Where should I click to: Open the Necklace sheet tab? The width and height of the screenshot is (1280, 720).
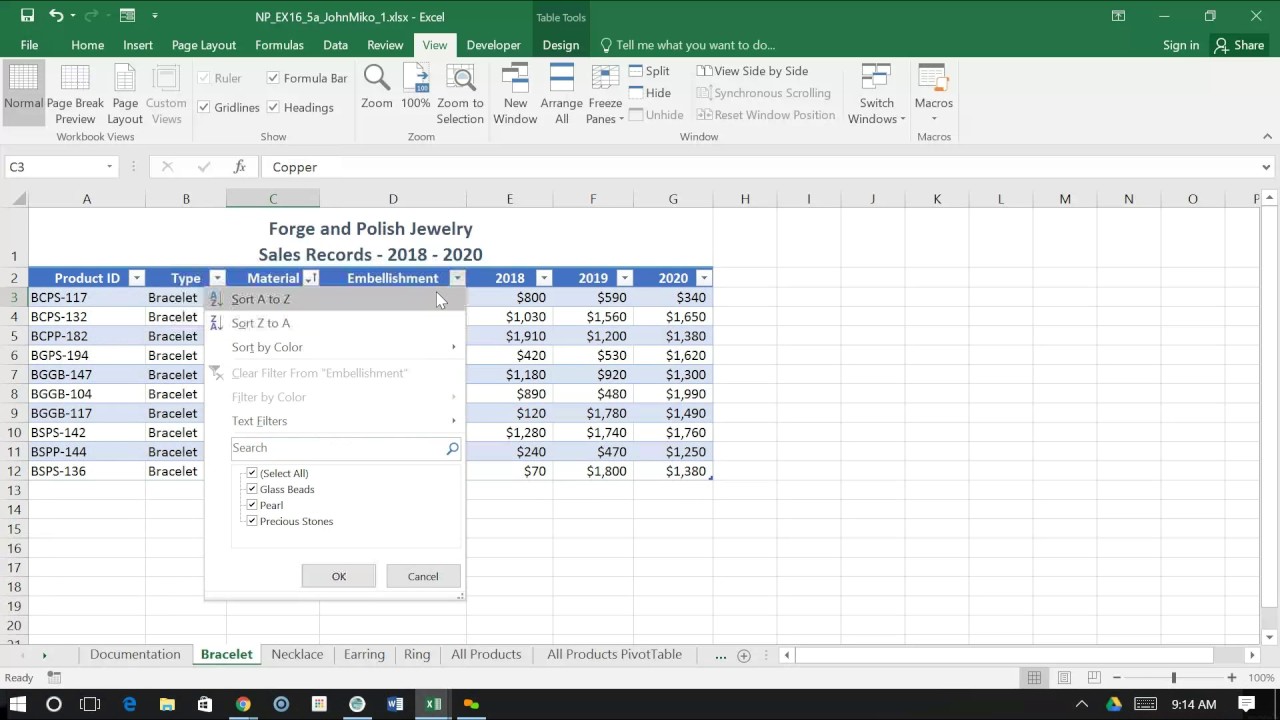point(297,655)
